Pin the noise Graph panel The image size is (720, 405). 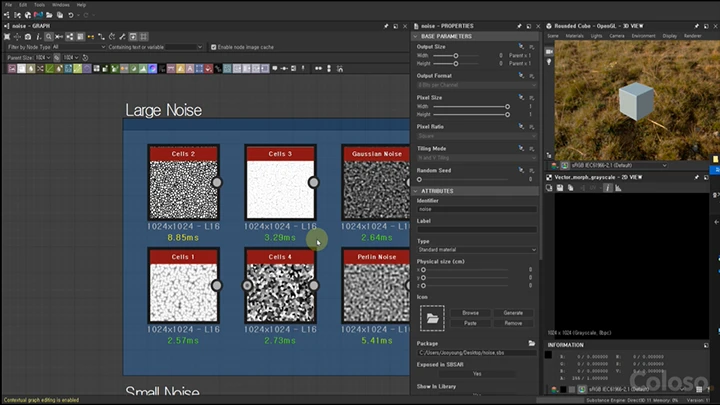[x=386, y=26]
